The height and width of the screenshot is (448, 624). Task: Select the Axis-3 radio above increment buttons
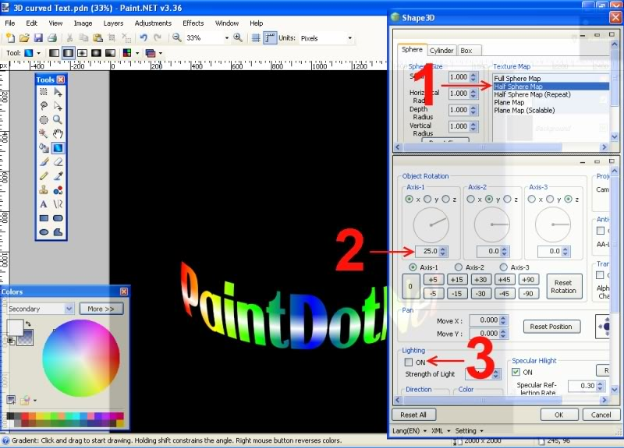pyautogui.click(x=504, y=267)
